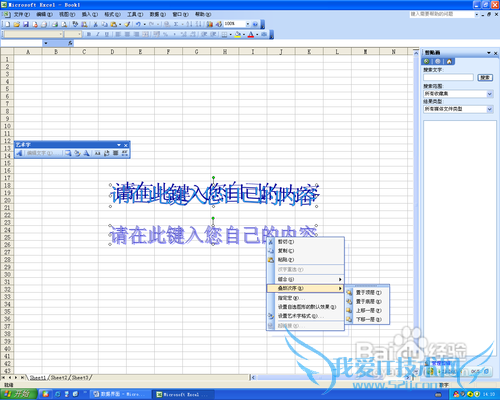Open the Zoom 100% dropdown
The width and height of the screenshot is (500, 400).
(x=248, y=24)
